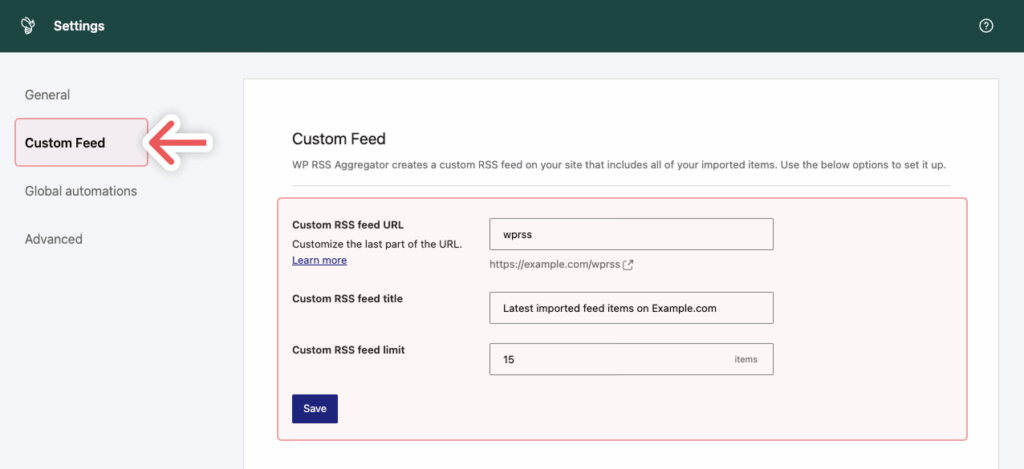Viewport: 1024px width, 469px height.
Task: Click 'Customize the last part of the URL.' text
Action: 377,245
